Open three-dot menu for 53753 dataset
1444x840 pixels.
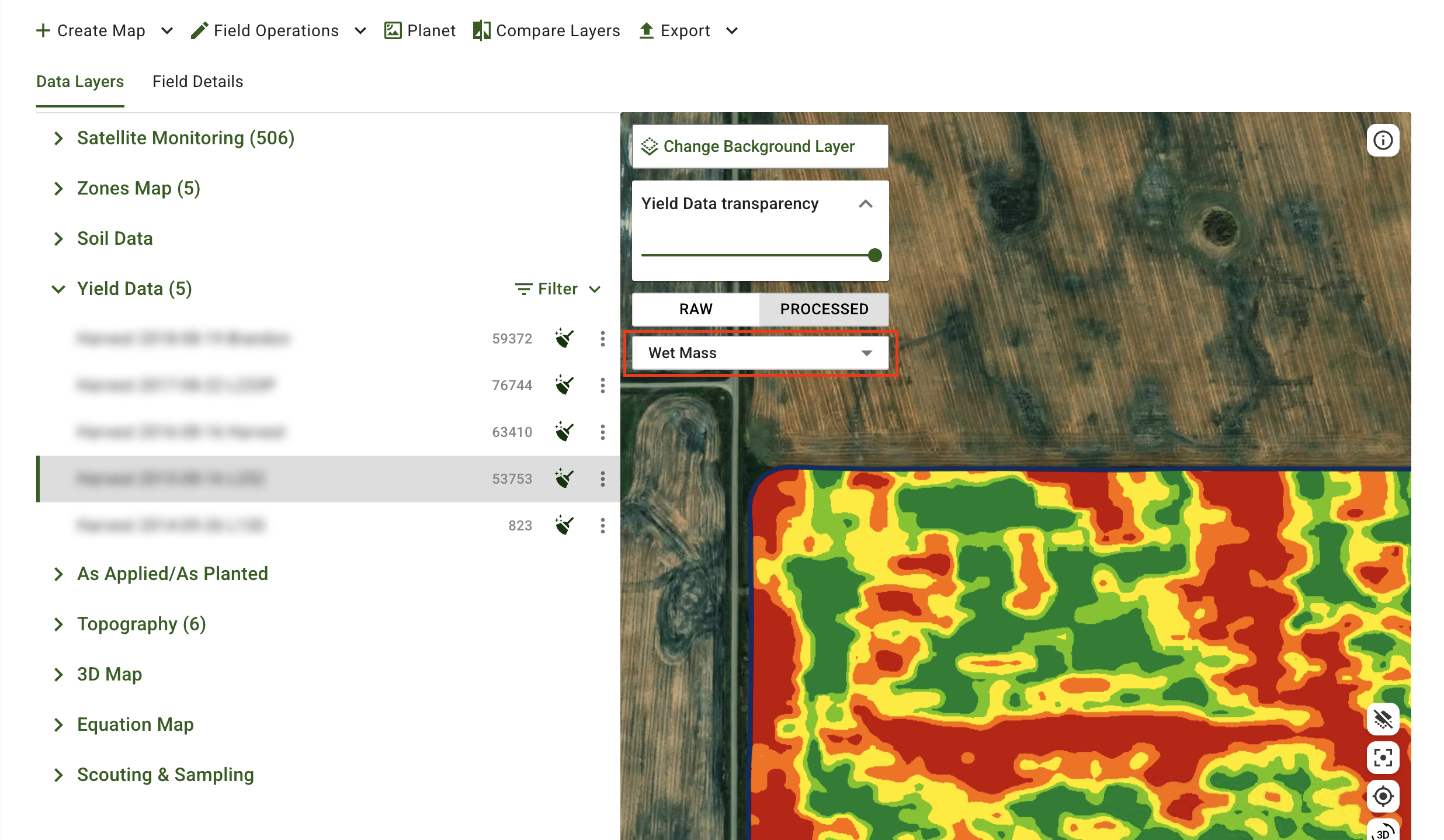pos(602,478)
